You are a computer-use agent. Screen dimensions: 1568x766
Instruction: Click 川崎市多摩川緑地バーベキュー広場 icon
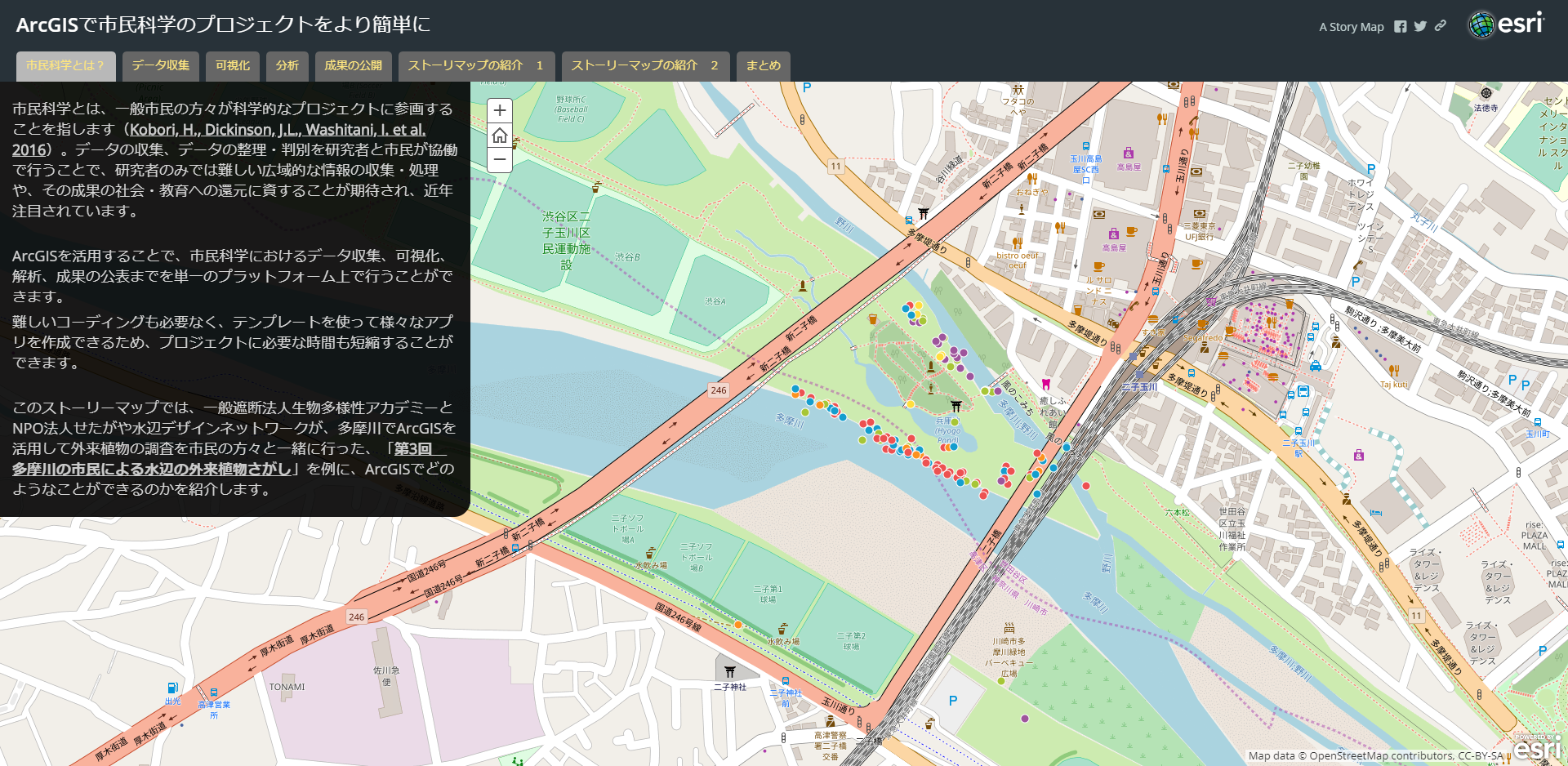(1009, 628)
